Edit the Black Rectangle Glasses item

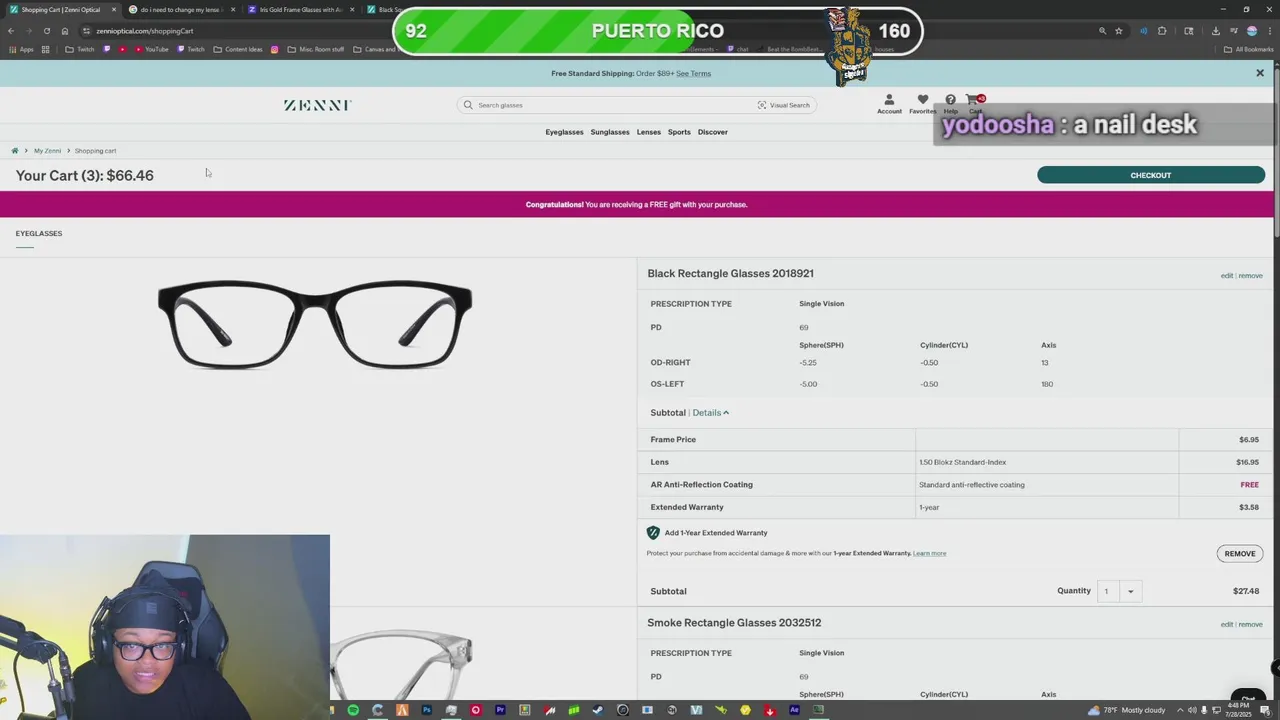pos(1226,276)
